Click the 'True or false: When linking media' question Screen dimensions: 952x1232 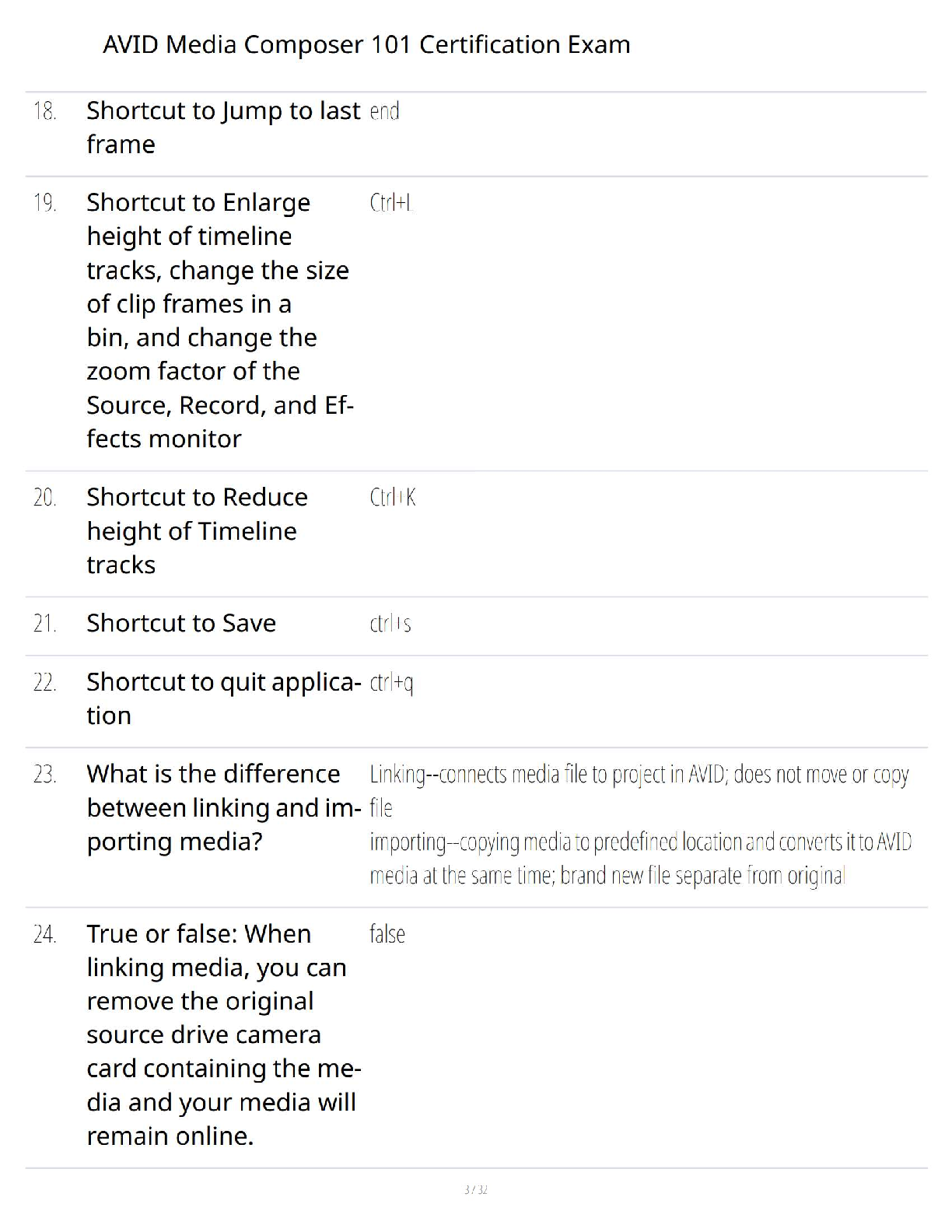tap(223, 1034)
